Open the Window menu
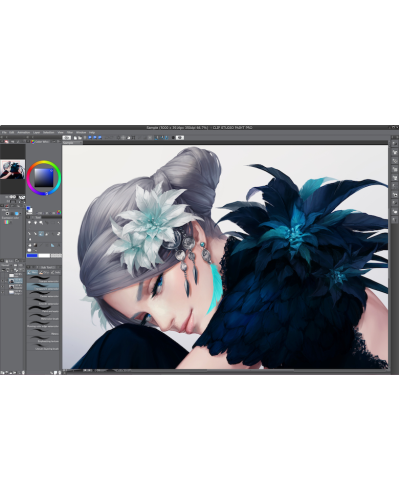This screenshot has height=500, width=400. 81,132
